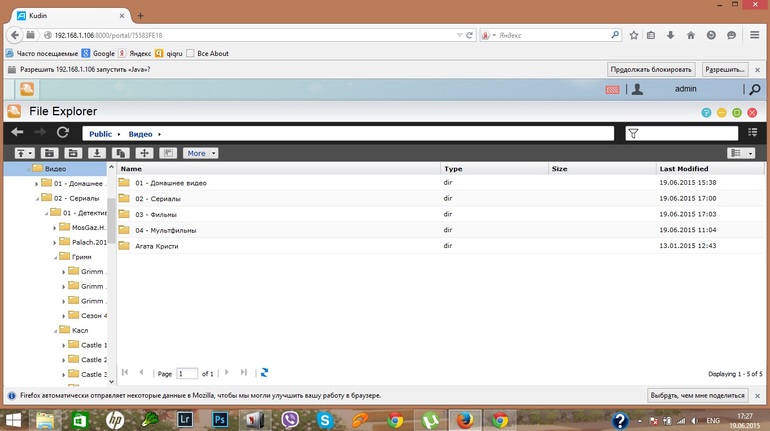Viewport: 770px width, 431px height.
Task: Open the search magnifier next to admin
Action: pyautogui.click(x=754, y=90)
